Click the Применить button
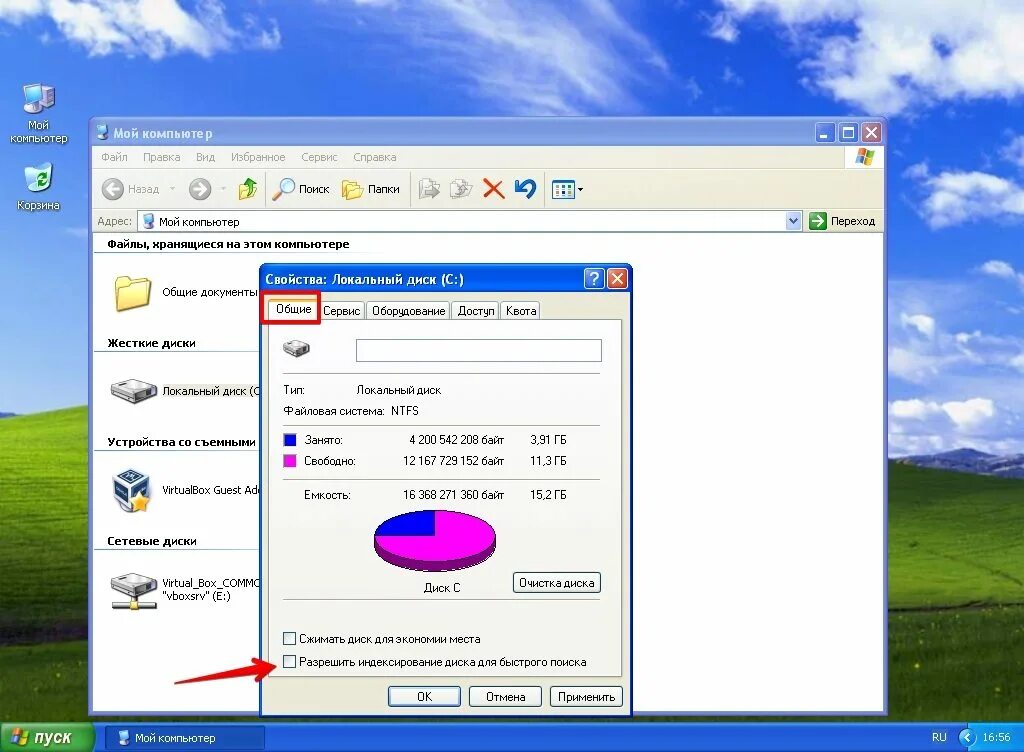The image size is (1024, 752). pyautogui.click(x=586, y=697)
